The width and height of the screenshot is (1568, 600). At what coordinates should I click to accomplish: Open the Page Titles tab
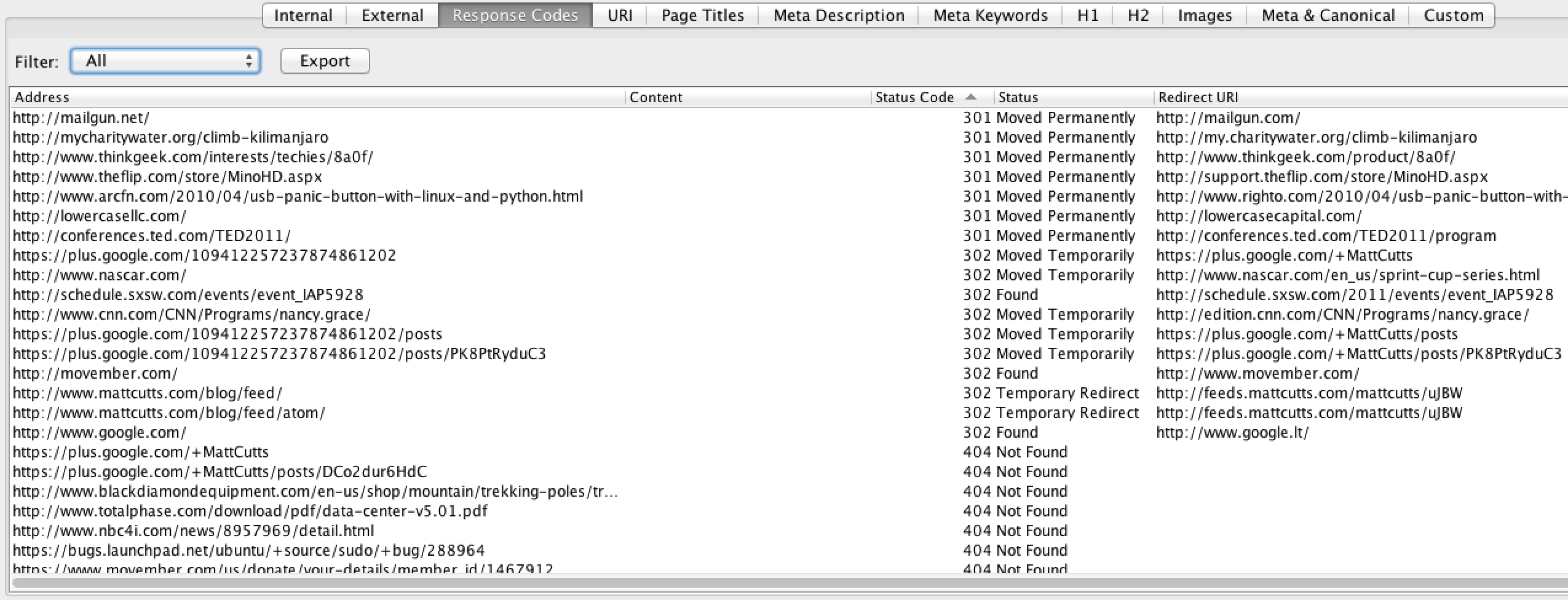pyautogui.click(x=702, y=15)
